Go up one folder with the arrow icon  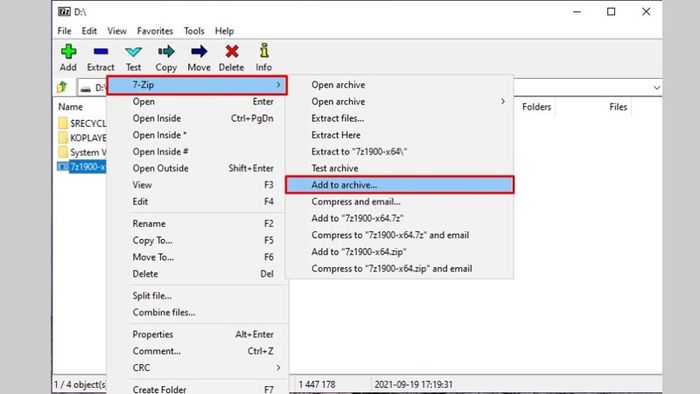(62, 87)
